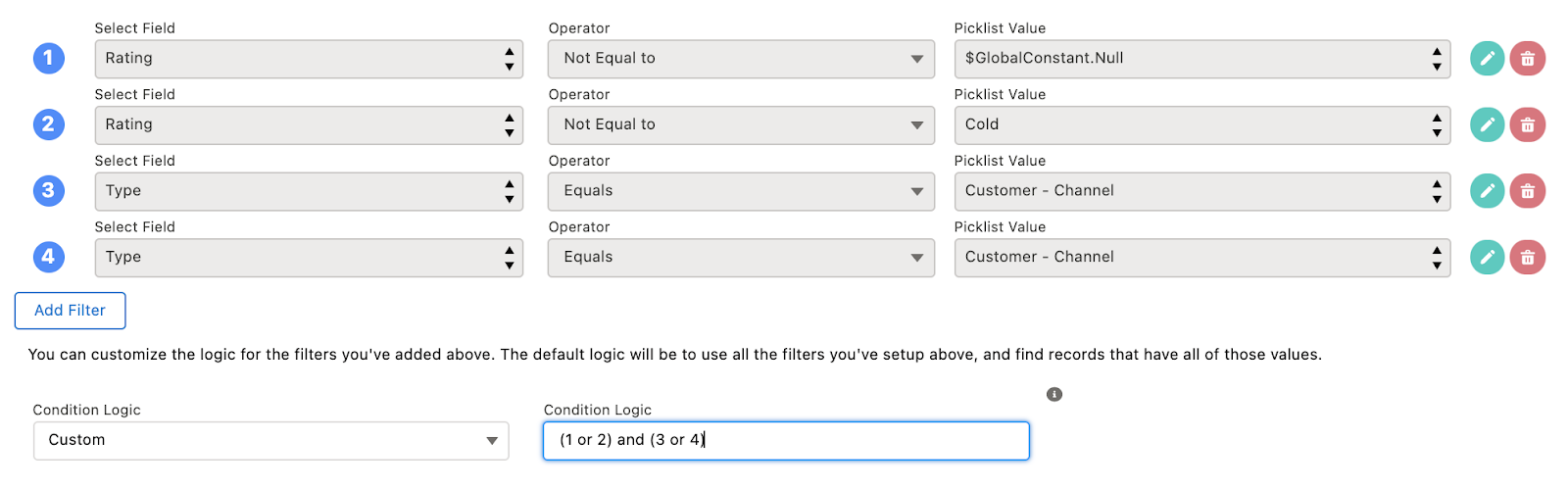Screen dimensions: 1568x489
Task: Delete filter 1 using the trash icon
Action: 1527,59
